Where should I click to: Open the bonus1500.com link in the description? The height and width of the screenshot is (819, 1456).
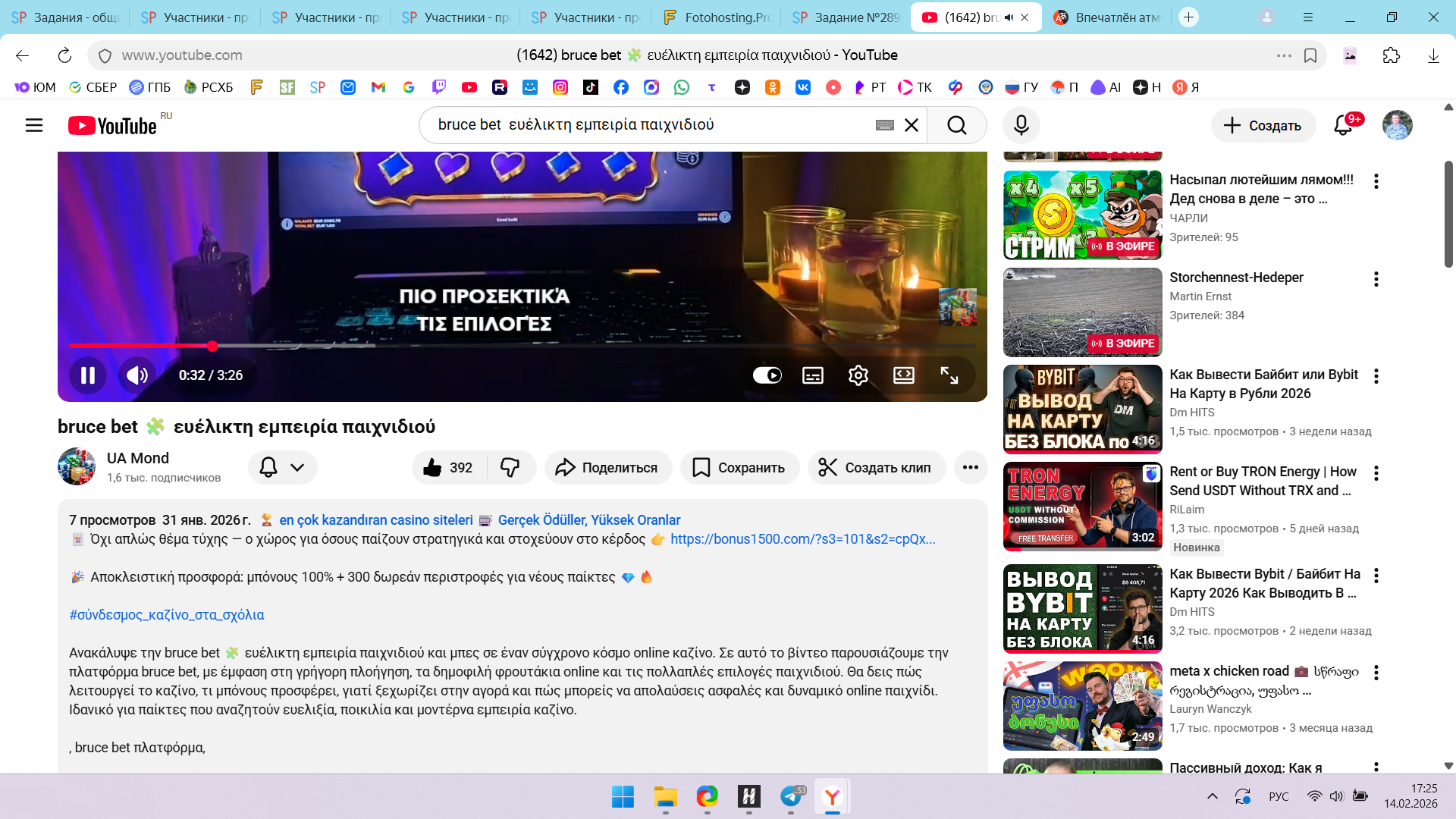(x=802, y=539)
